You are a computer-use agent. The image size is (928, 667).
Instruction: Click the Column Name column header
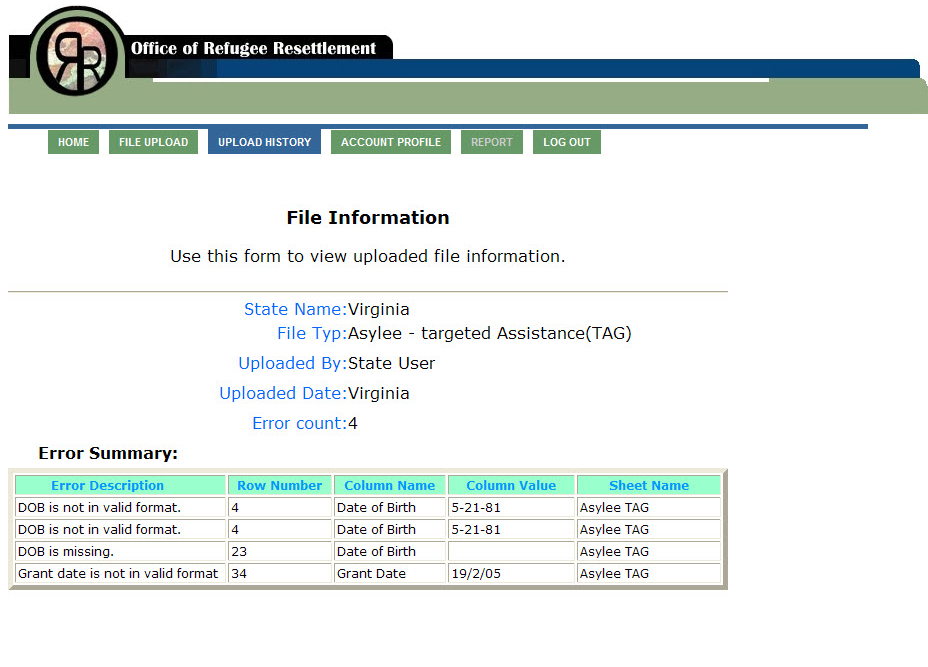[x=389, y=485]
